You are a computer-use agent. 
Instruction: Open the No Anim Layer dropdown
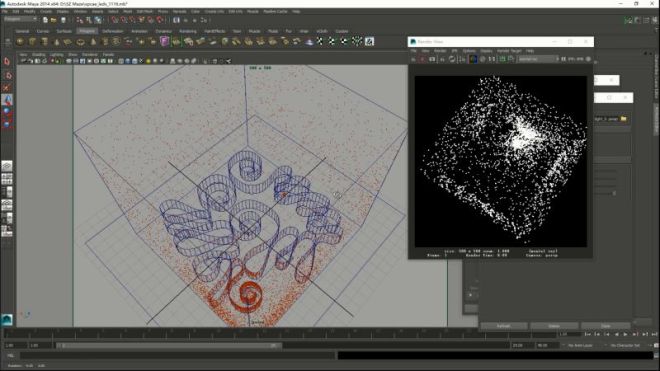(580, 345)
